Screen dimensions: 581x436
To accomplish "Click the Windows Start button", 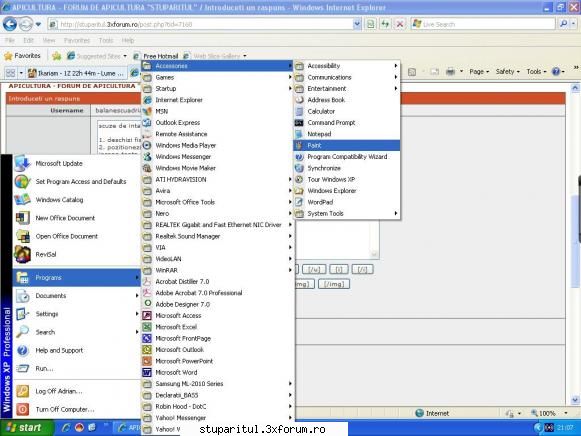I will (x=26, y=427).
